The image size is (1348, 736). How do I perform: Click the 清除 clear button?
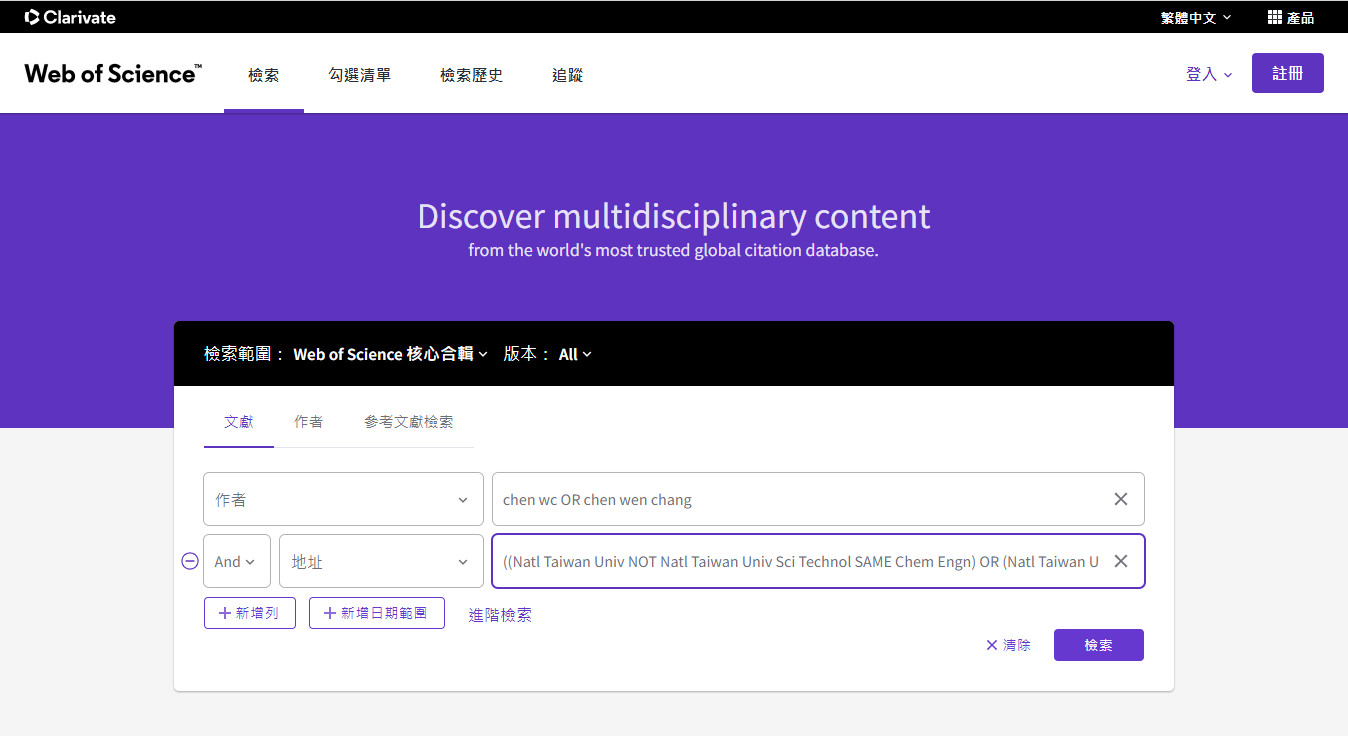tap(1008, 645)
